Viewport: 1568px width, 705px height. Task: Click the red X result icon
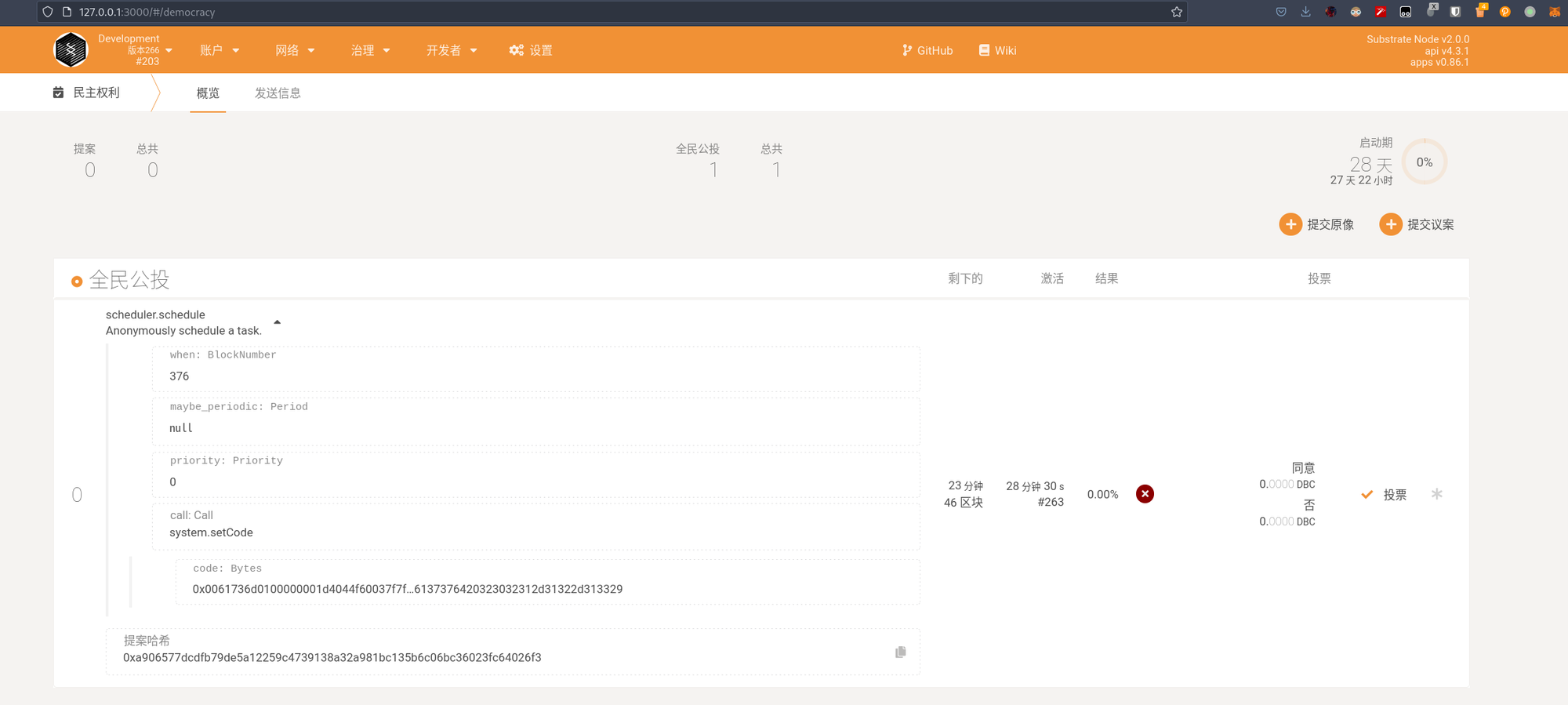tap(1145, 494)
